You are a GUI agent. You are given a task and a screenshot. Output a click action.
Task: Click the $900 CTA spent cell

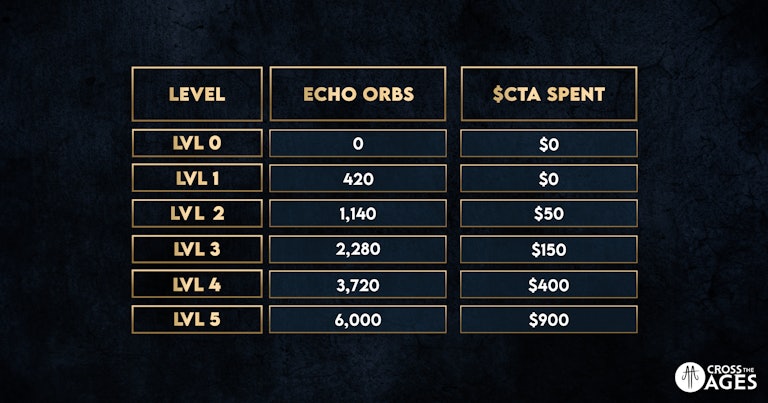[x=549, y=320]
